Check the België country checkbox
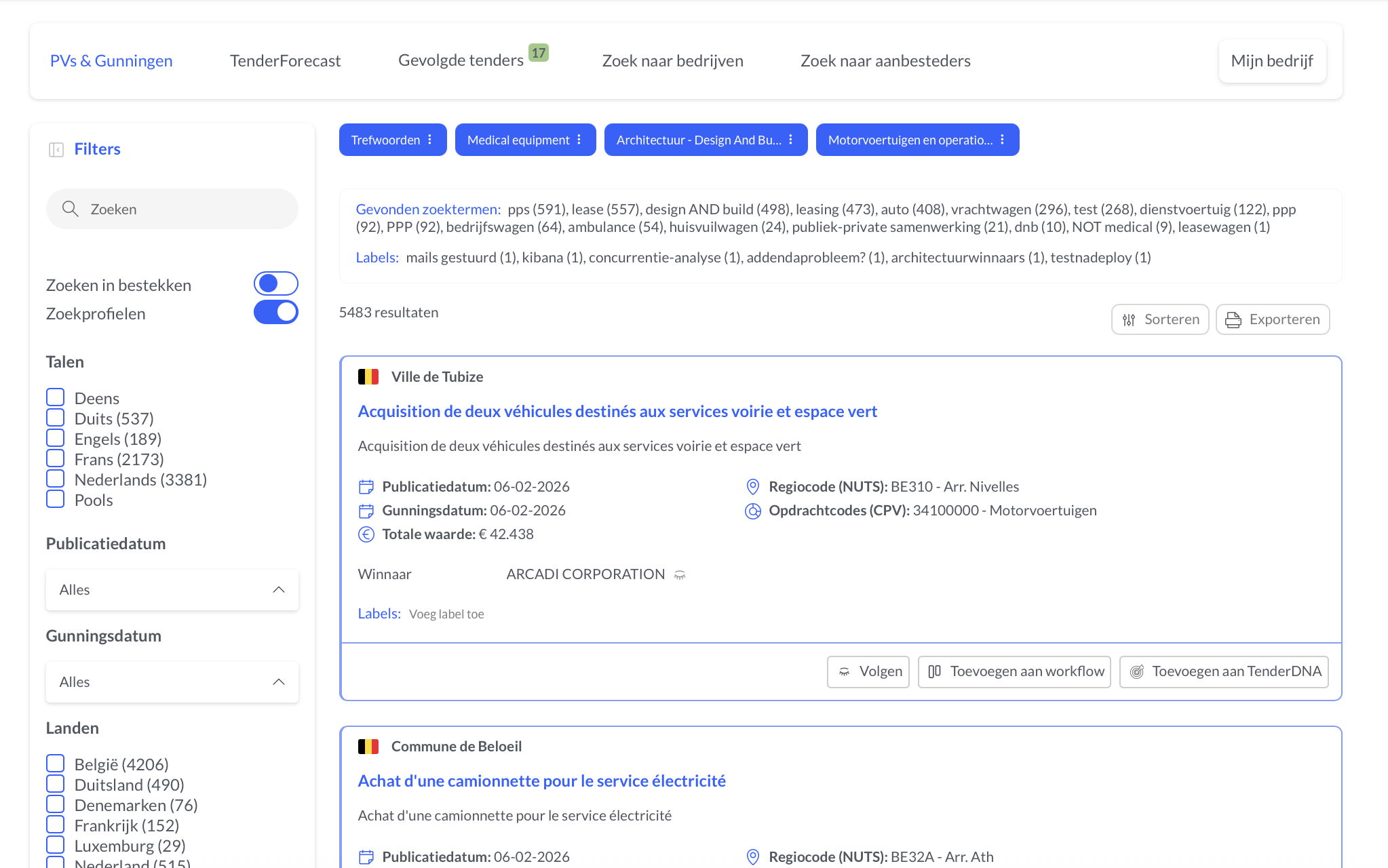 55,762
